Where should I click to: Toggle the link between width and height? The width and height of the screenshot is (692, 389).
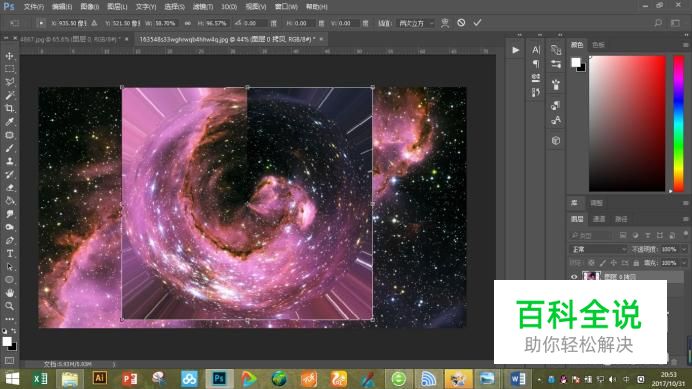pyautogui.click(x=188, y=23)
